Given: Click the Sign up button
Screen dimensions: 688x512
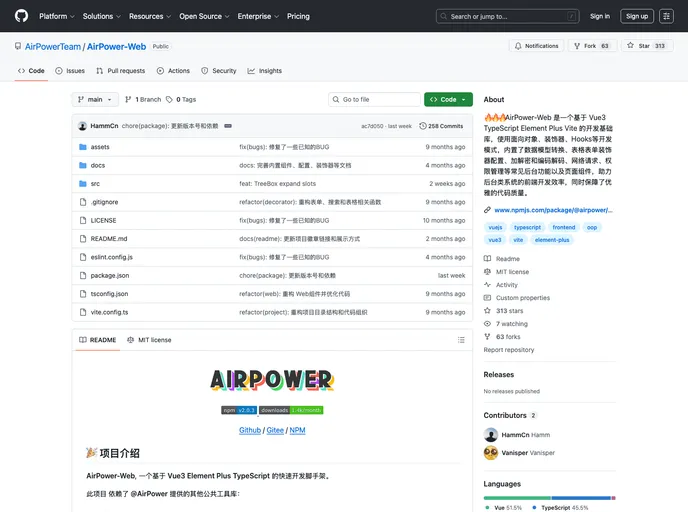Looking at the screenshot, I should pos(636,16).
